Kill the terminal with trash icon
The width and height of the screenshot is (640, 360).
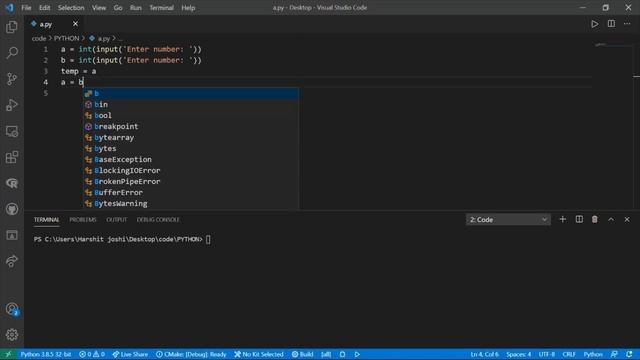(x=595, y=220)
